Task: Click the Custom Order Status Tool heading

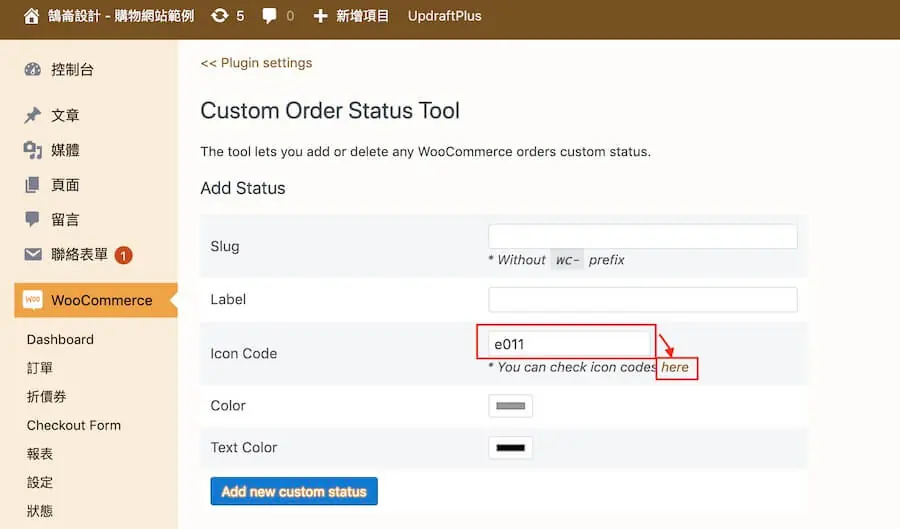Action: click(x=330, y=111)
